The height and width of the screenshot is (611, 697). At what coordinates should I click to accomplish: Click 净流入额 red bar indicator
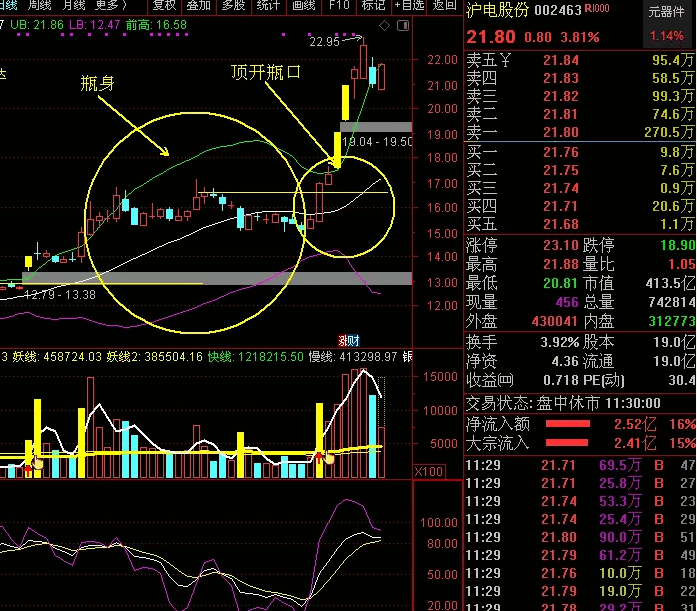[567, 424]
